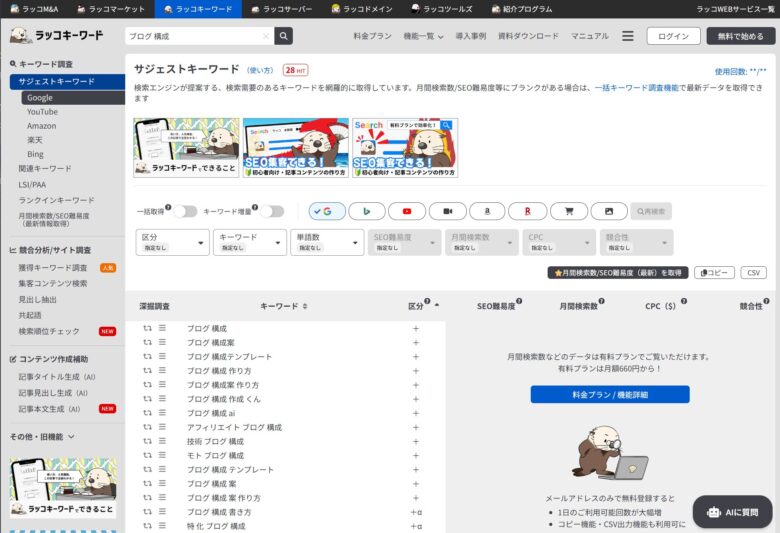Click the plus icon in ブログ 構成 row
This screenshot has width=780, height=533.
tap(416, 328)
